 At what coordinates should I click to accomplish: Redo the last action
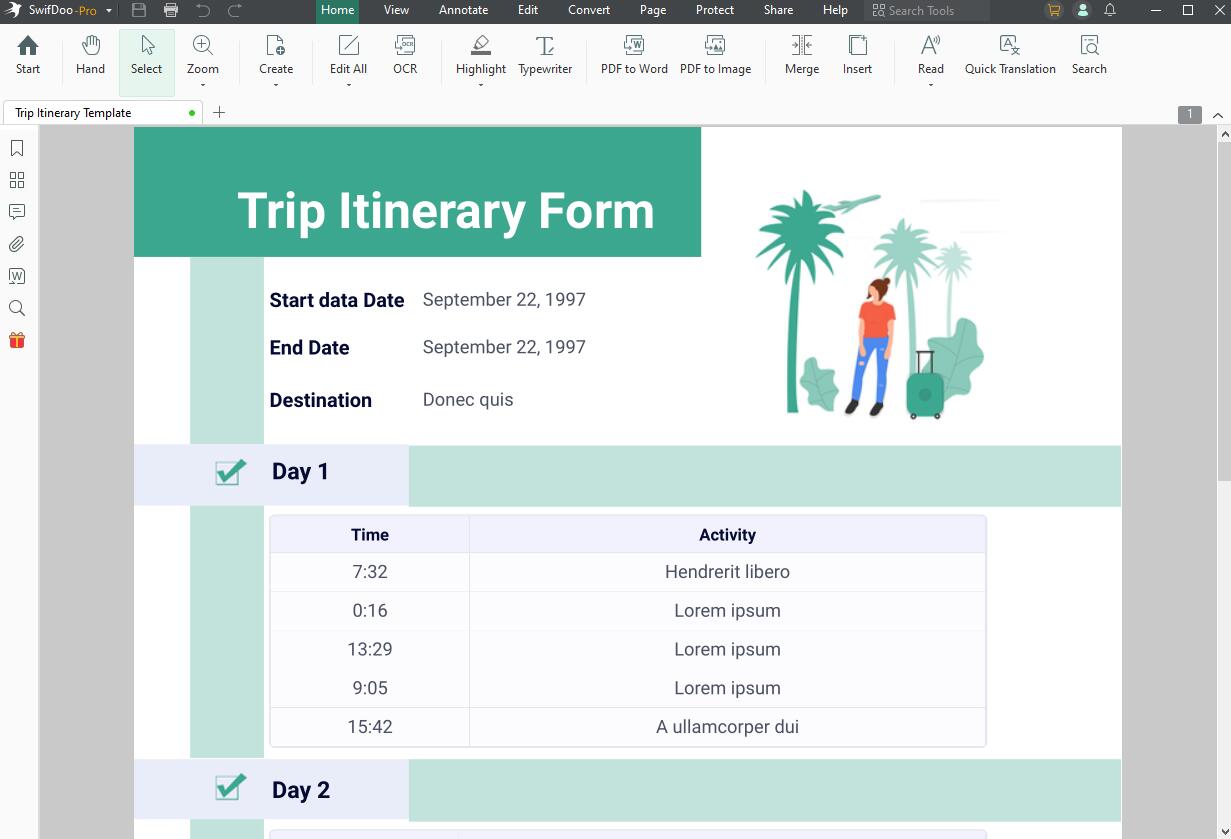[235, 10]
